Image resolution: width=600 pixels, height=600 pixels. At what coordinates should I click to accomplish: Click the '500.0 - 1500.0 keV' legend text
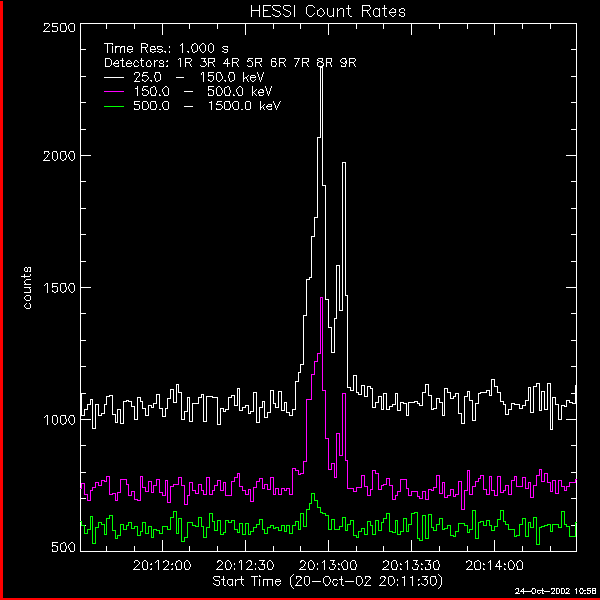pyautogui.click(x=207, y=106)
